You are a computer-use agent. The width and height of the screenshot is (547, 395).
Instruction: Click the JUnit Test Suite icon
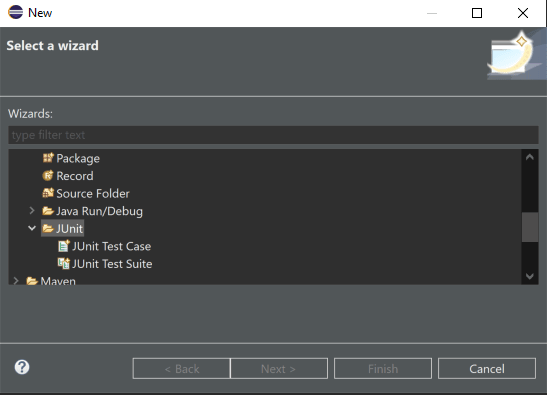click(x=64, y=263)
